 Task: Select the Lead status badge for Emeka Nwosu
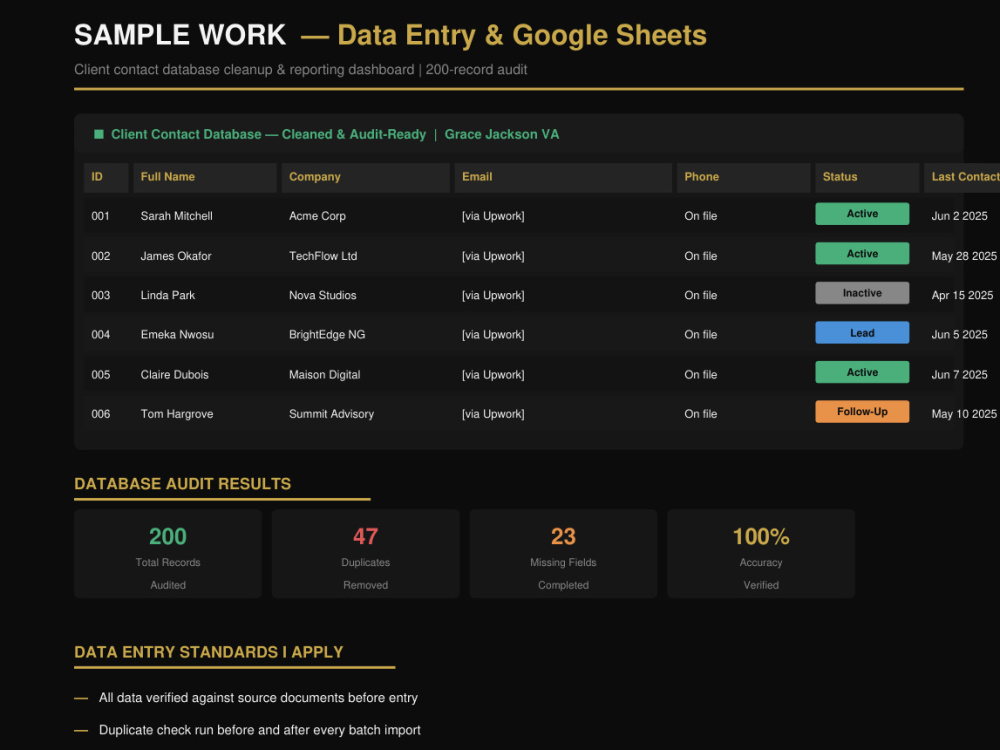(x=862, y=333)
